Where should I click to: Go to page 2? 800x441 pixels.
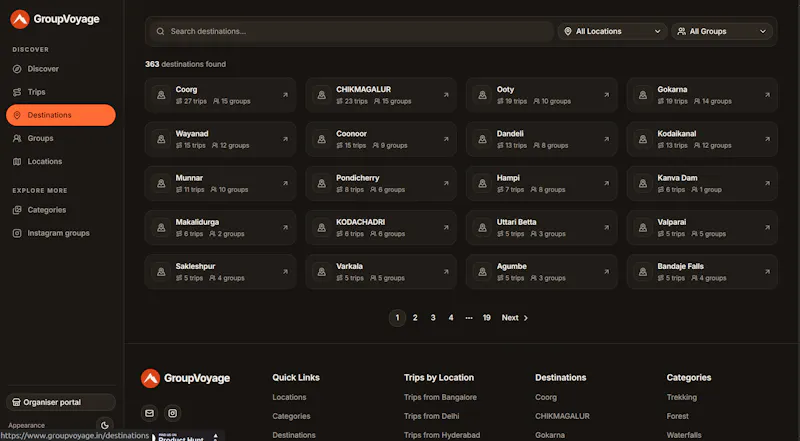pyautogui.click(x=415, y=318)
